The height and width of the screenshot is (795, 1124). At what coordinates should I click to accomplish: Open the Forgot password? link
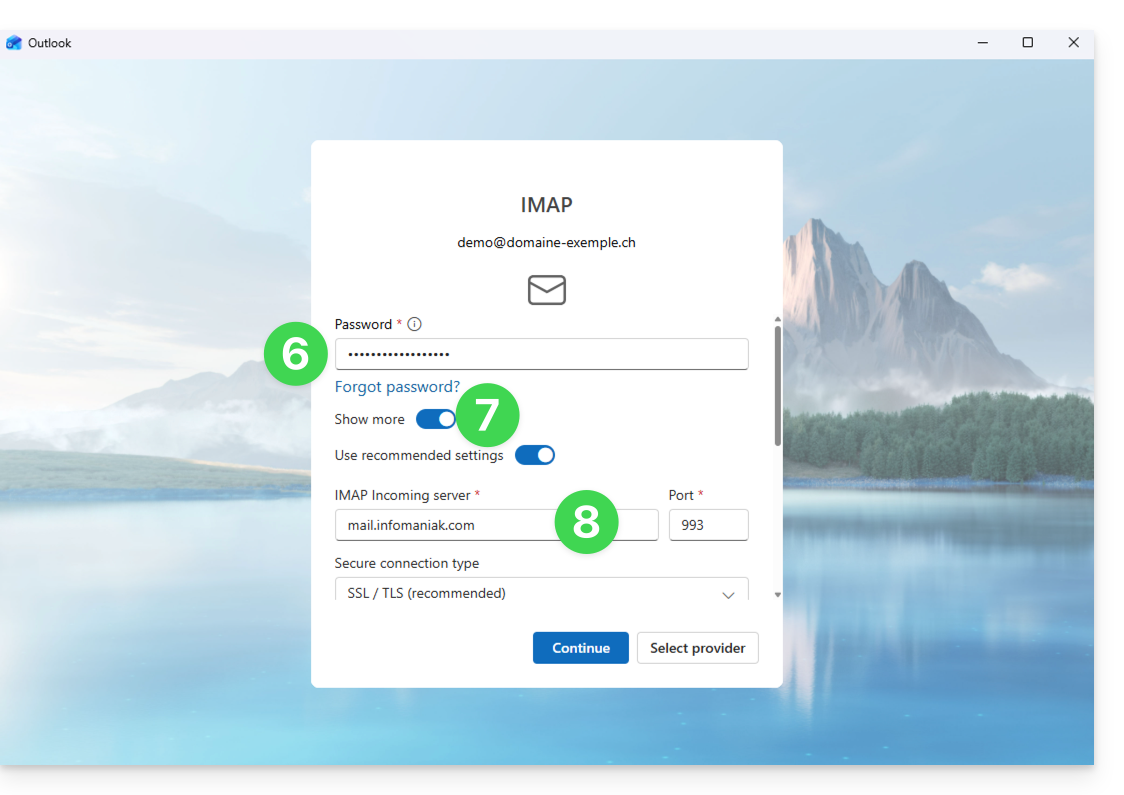point(397,387)
